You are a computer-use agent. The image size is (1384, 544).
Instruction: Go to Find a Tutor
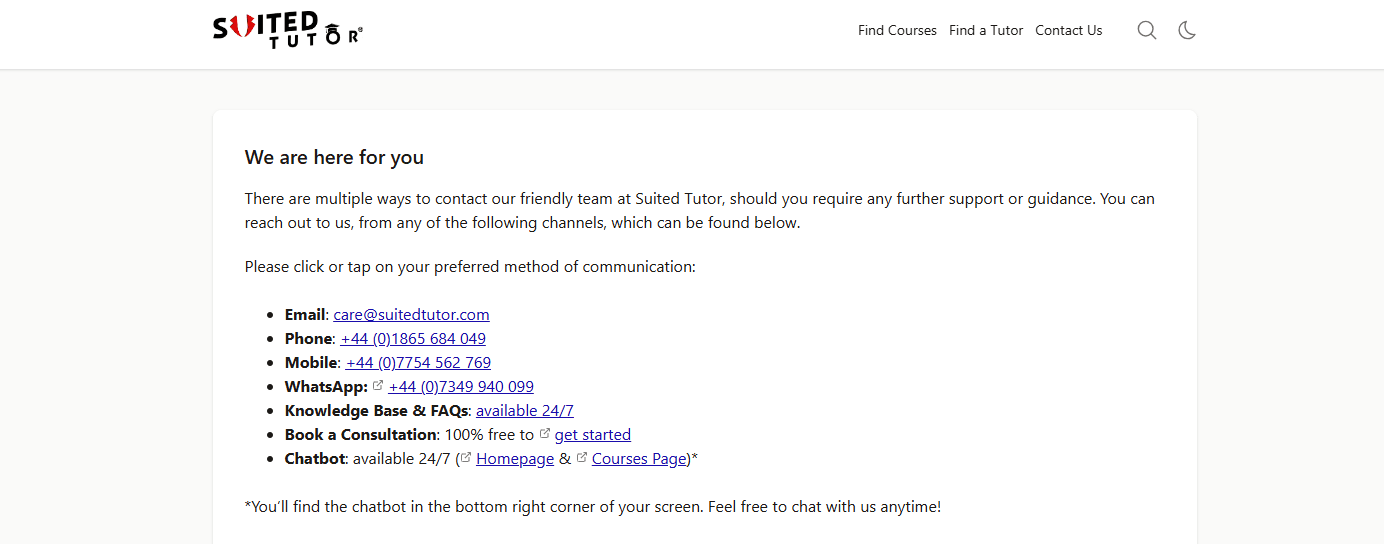click(x=986, y=30)
